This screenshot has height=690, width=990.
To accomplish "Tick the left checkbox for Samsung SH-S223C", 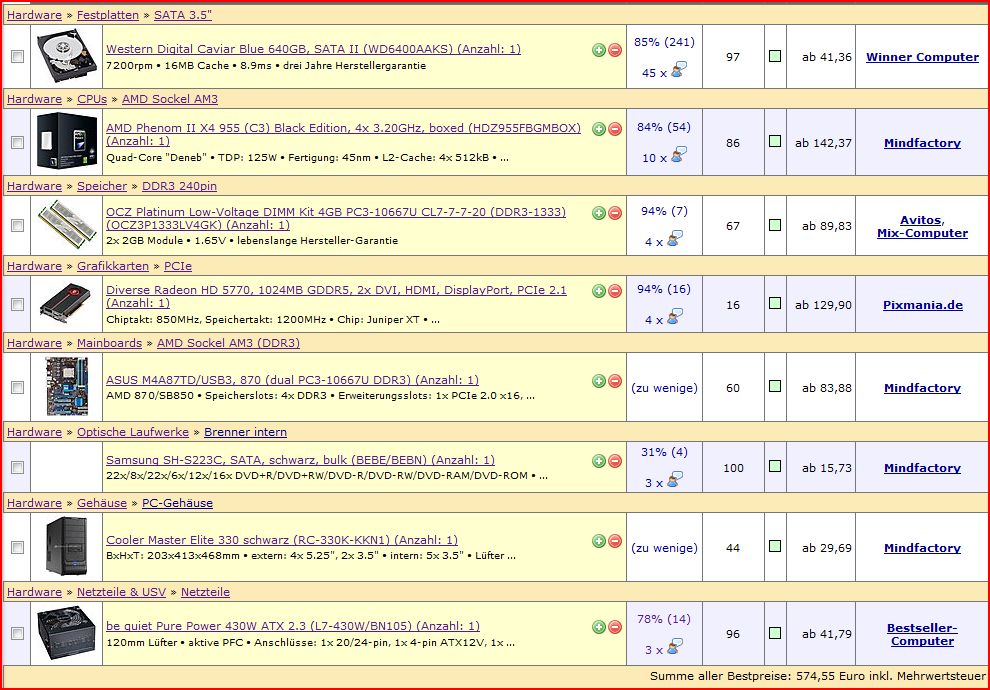I will 17,468.
